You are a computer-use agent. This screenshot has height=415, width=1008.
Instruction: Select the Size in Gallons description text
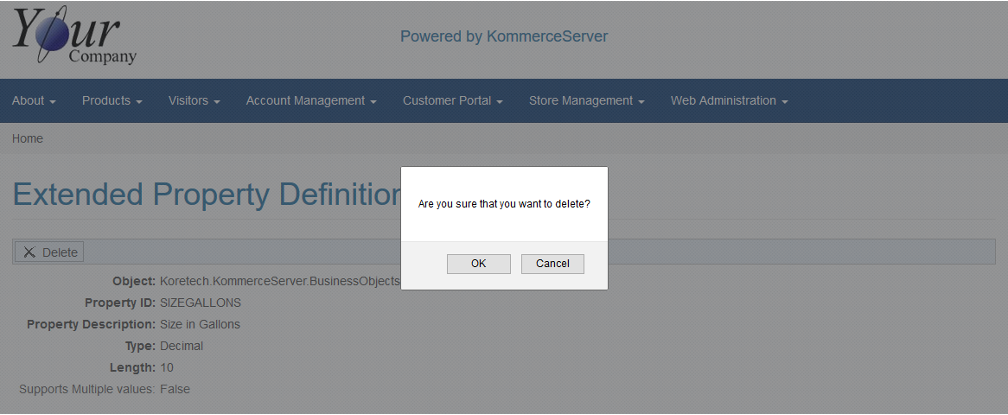point(200,324)
